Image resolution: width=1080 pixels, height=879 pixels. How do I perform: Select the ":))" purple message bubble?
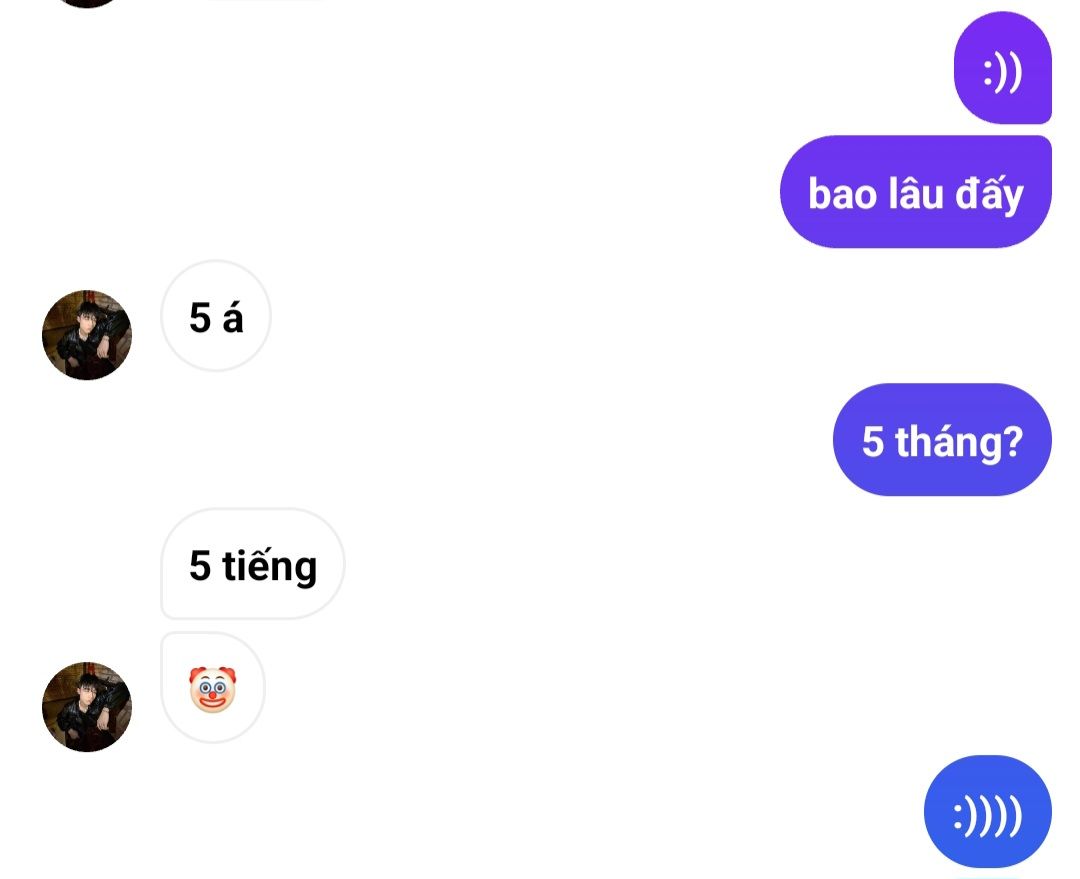(x=1002, y=68)
